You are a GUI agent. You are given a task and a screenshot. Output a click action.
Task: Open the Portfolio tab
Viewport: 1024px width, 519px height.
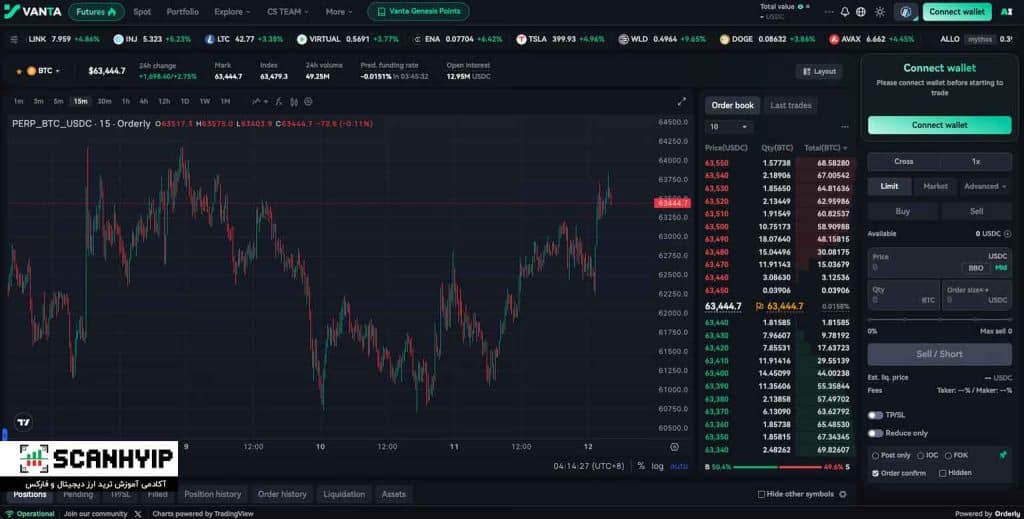click(x=182, y=12)
